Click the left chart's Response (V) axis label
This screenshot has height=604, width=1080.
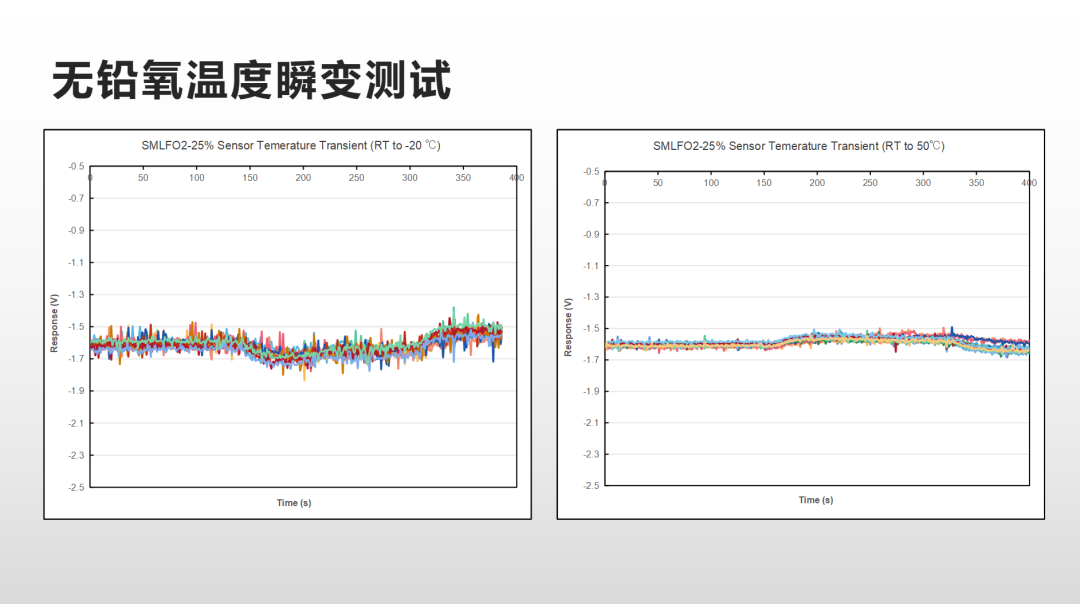[55, 322]
